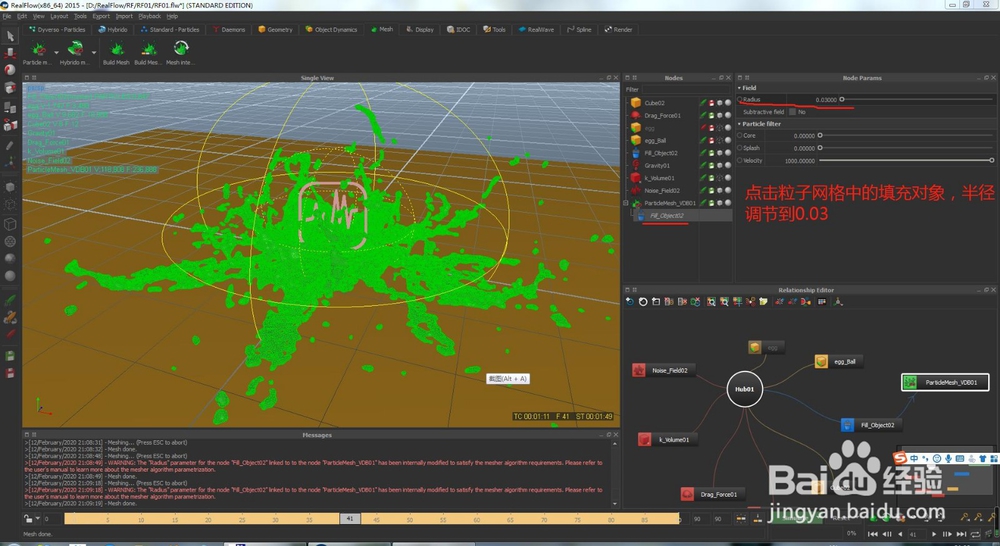Switch to the Daemons shelf tab
Screen dimensions: 1000x546
(229, 29)
